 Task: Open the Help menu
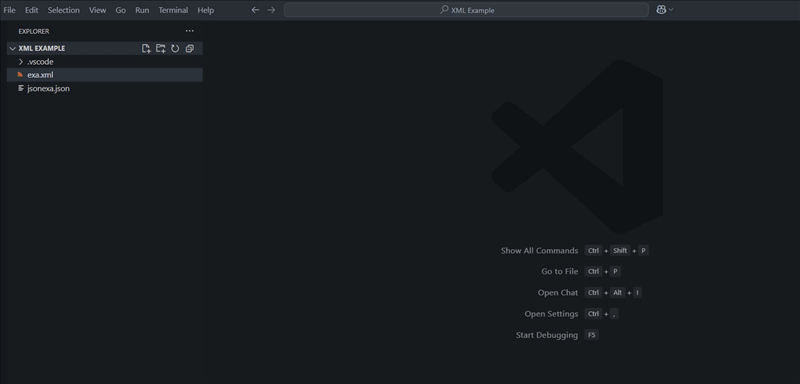click(206, 10)
